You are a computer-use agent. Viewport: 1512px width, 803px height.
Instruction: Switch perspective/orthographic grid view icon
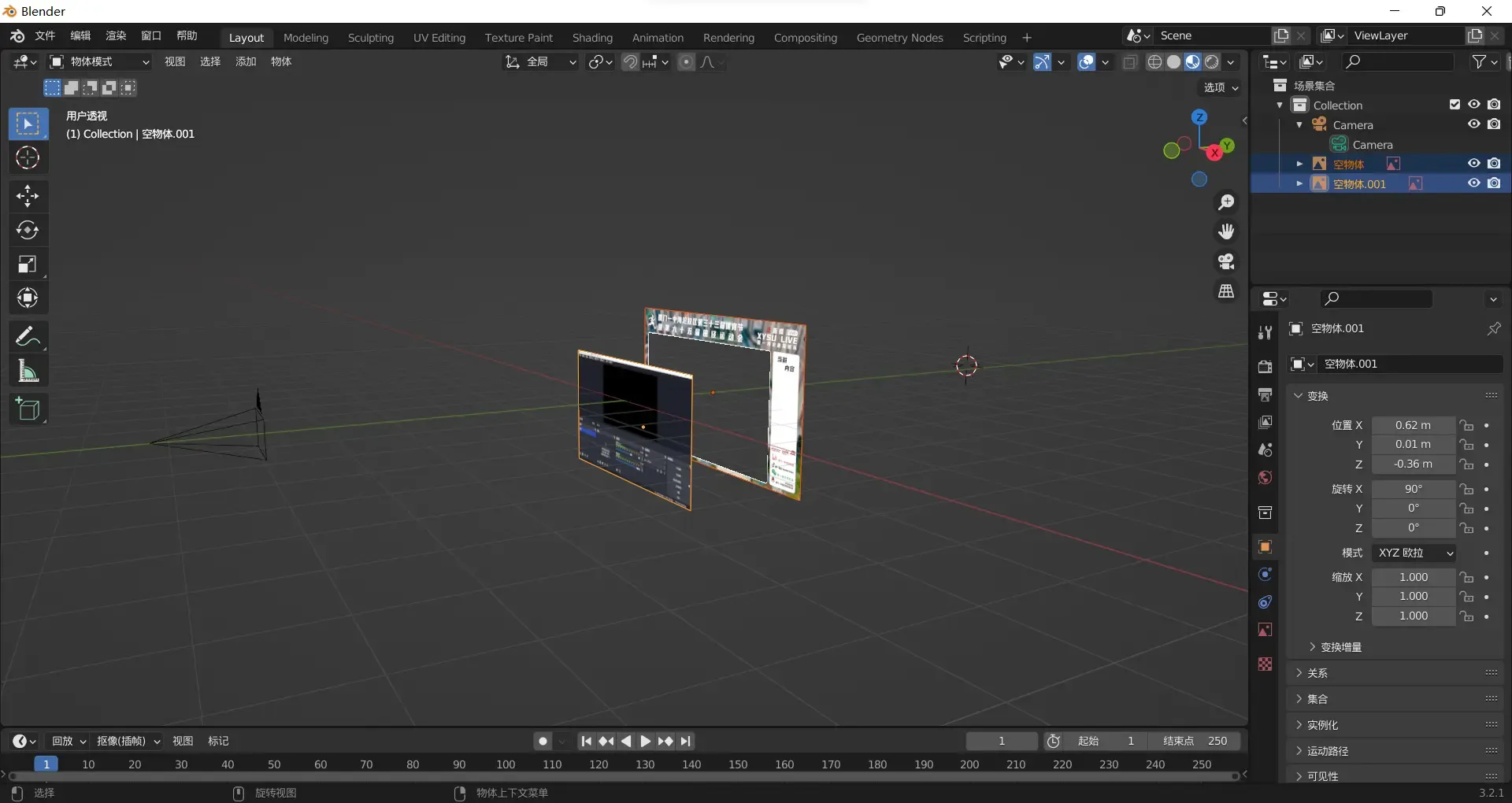point(1226,291)
